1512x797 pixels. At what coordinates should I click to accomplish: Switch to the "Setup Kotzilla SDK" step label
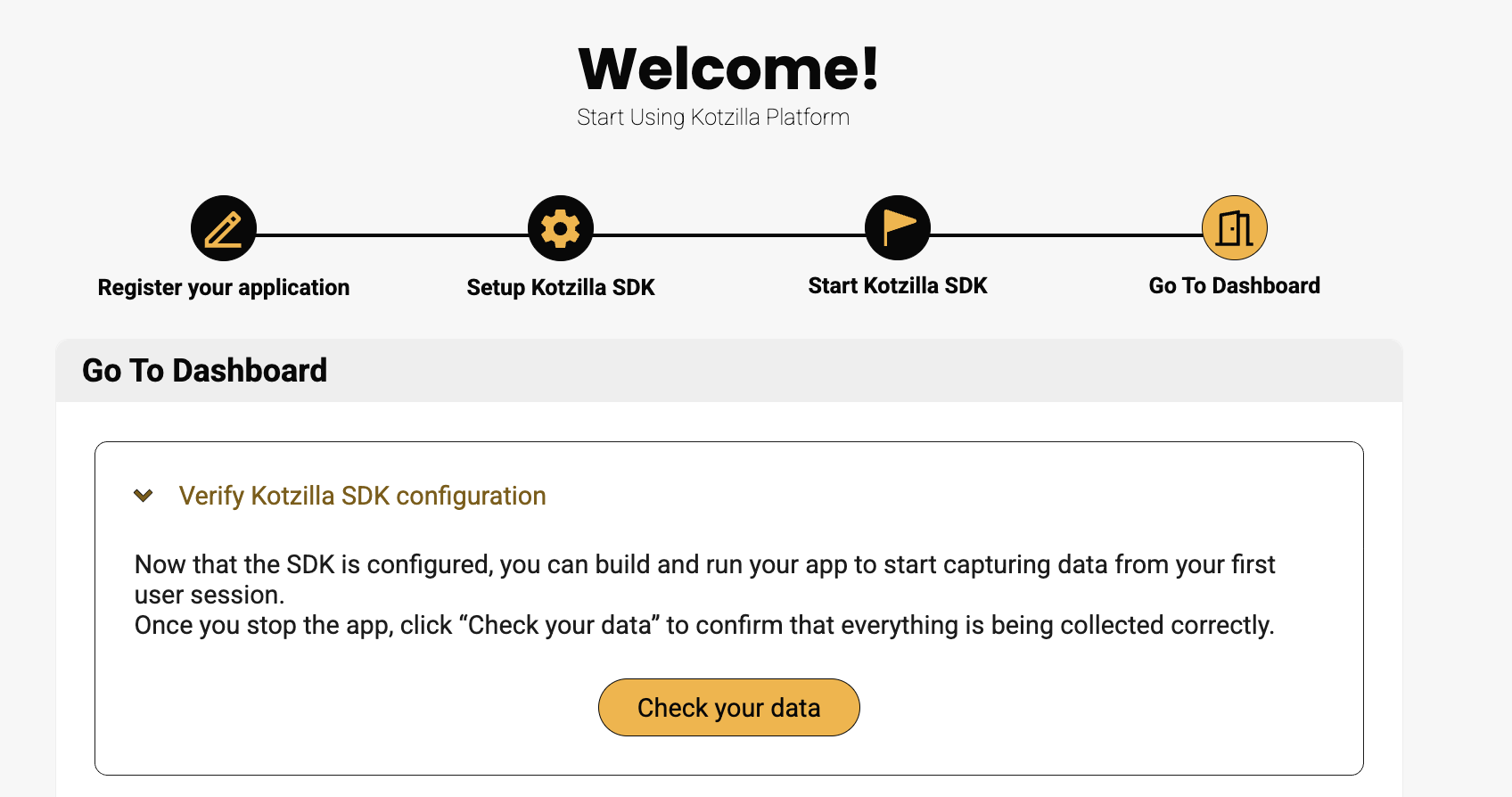pyautogui.click(x=561, y=287)
